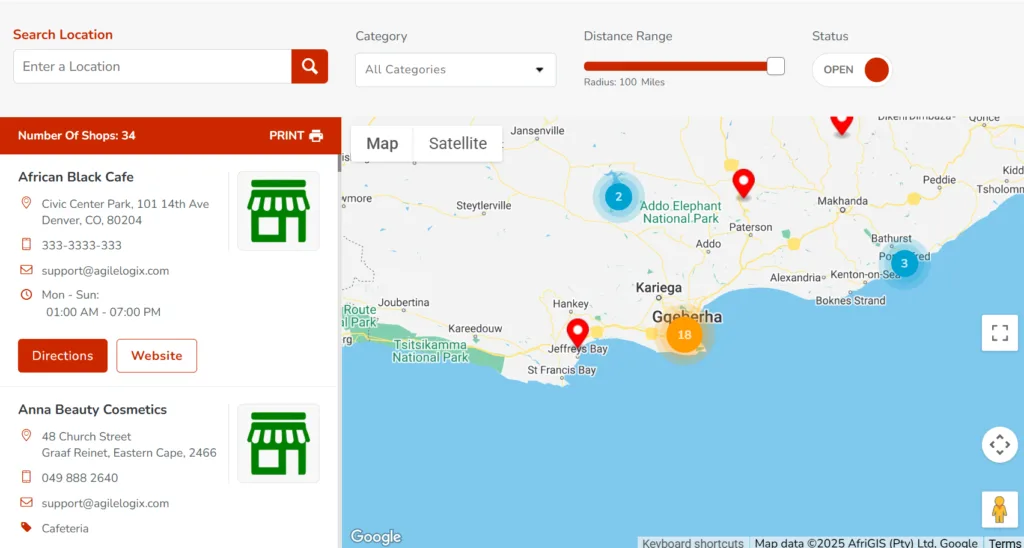Open the Terms link on the map
1024x548 pixels.
pos(1004,543)
